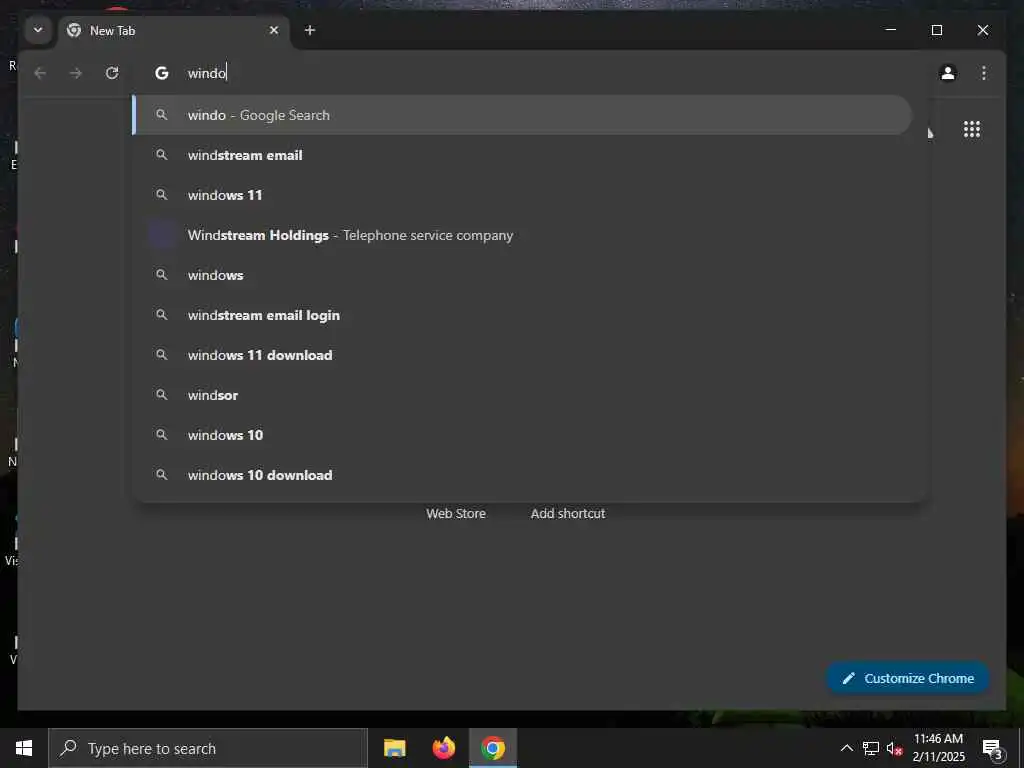Viewport: 1024px width, 768px height.
Task: Click the Chrome forward navigation arrow
Action: pyautogui.click(x=76, y=73)
